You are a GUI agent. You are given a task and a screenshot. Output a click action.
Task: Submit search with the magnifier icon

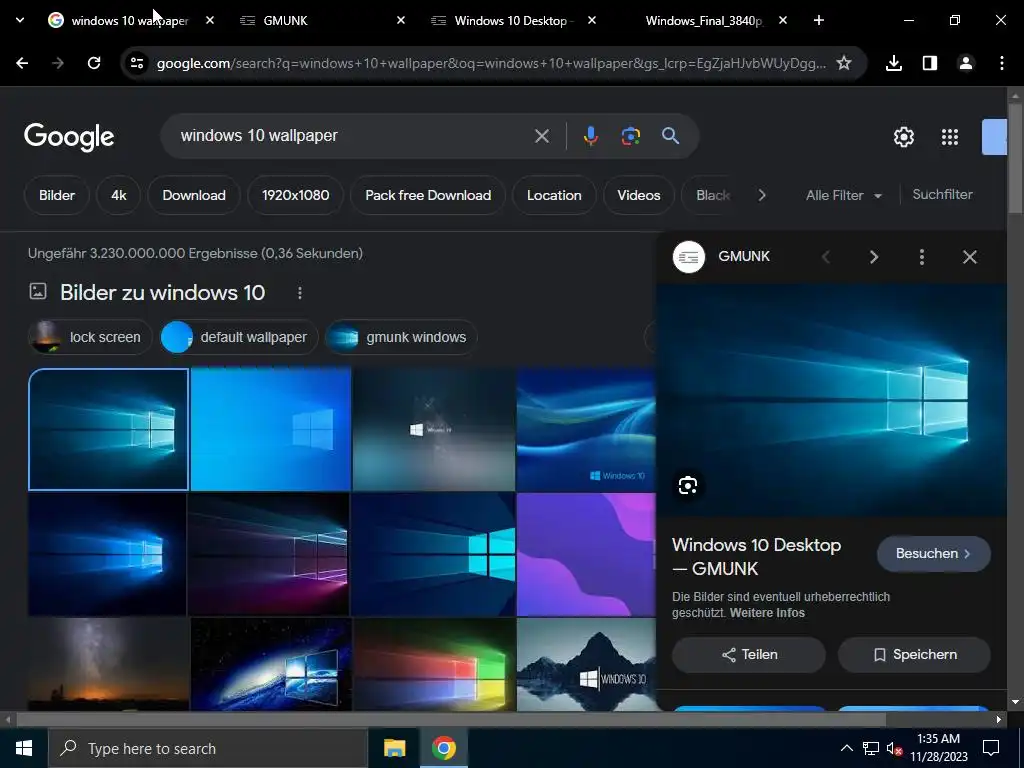point(671,136)
